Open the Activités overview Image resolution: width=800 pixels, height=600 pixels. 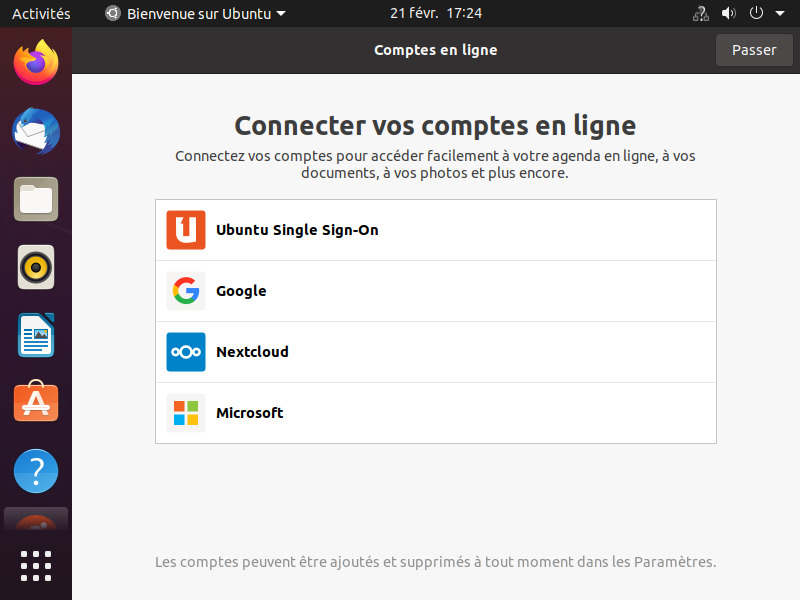pos(41,14)
